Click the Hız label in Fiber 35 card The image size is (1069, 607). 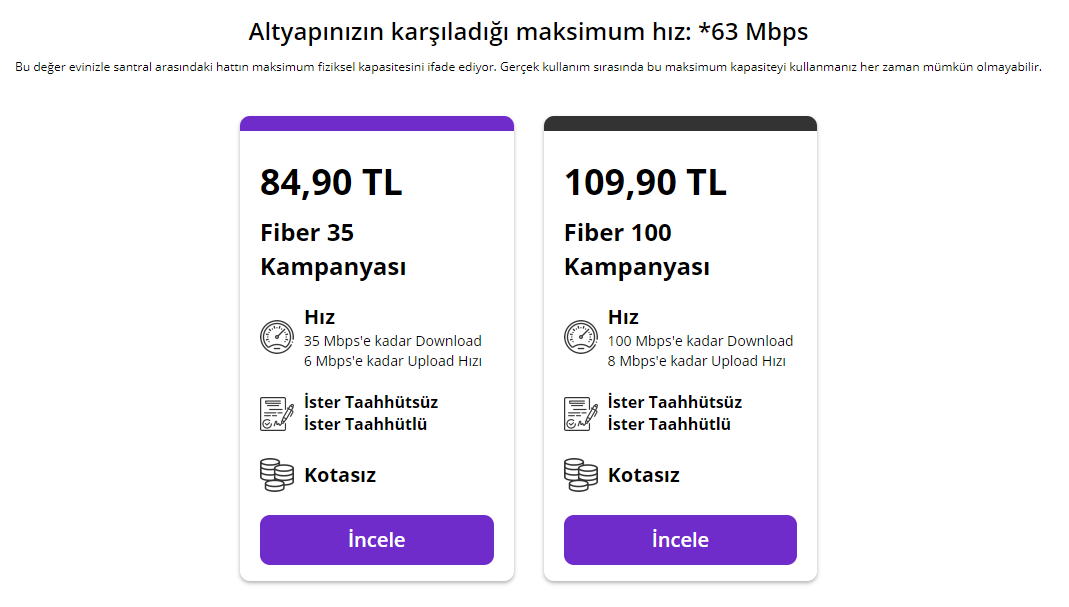pos(319,317)
